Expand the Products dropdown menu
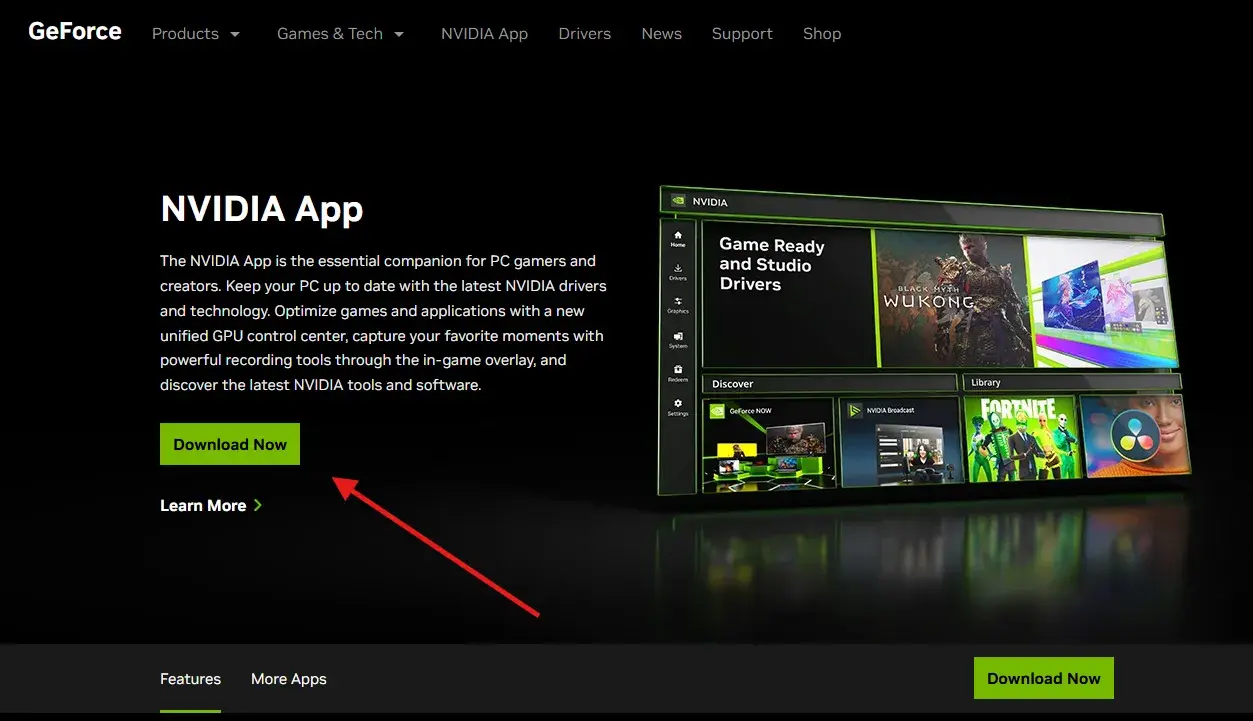Image resolution: width=1253 pixels, height=721 pixels. click(196, 34)
